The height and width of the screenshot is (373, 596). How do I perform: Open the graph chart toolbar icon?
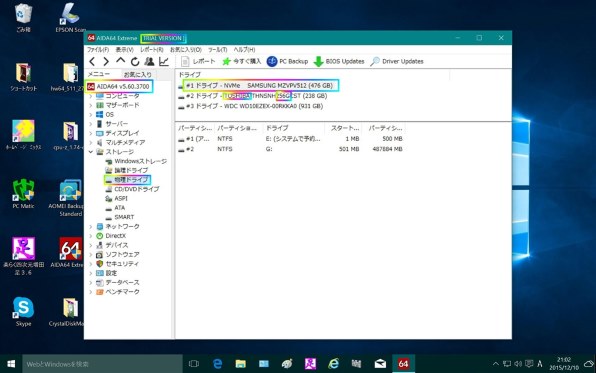(x=164, y=61)
